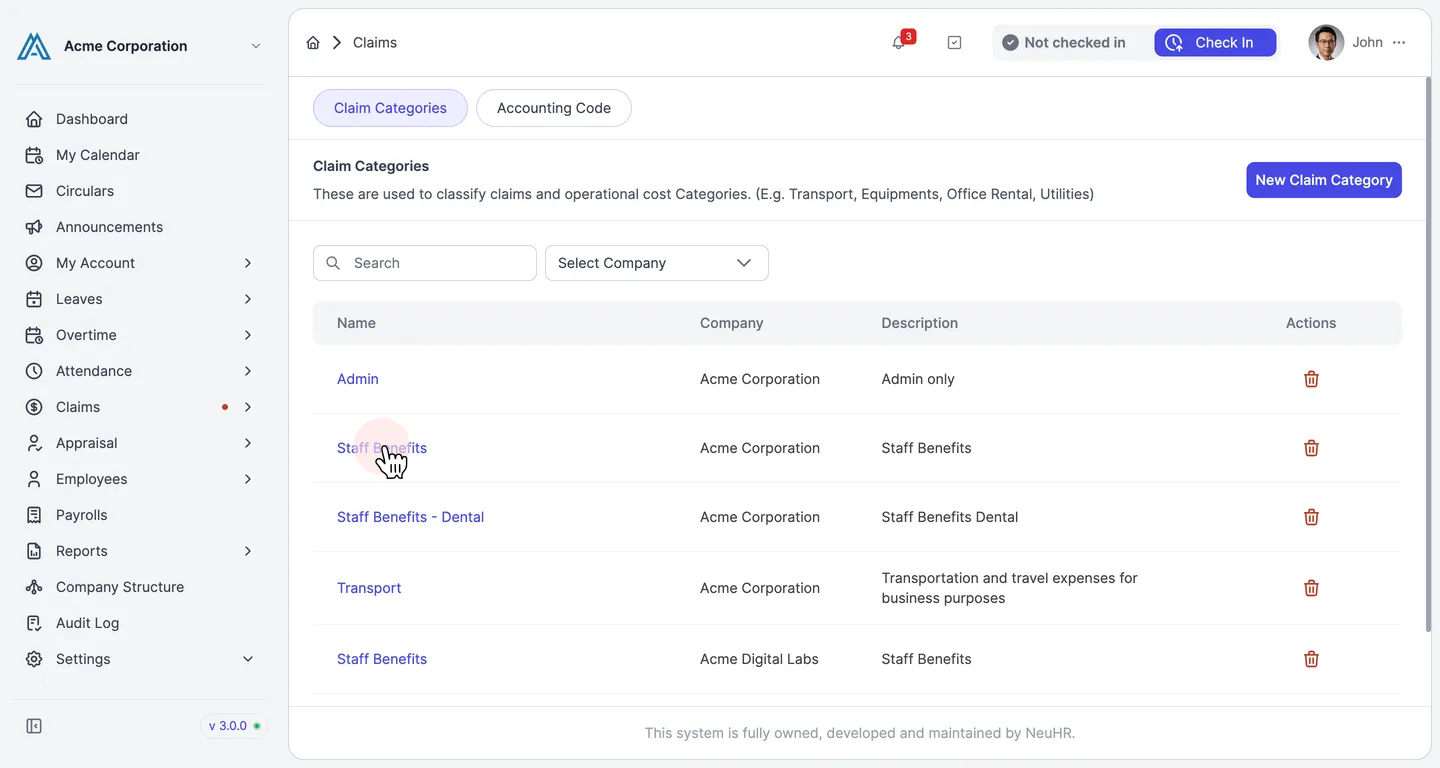
Task: Click the Check In button
Action: pyautogui.click(x=1215, y=42)
